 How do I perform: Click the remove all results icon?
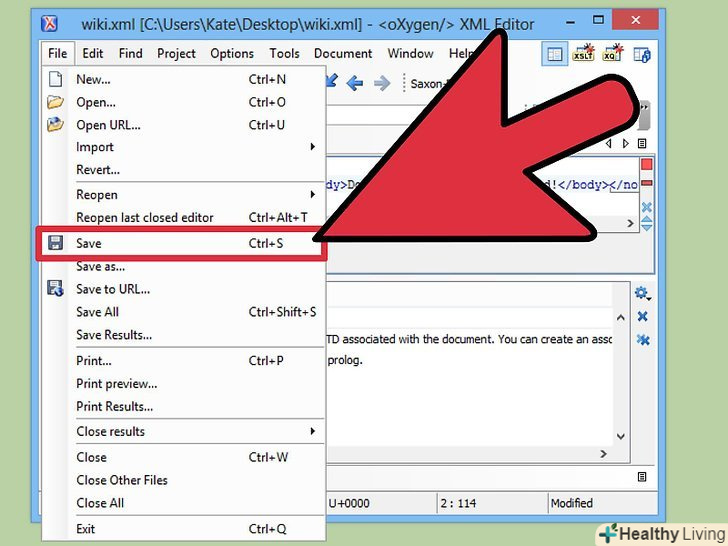tap(643, 340)
